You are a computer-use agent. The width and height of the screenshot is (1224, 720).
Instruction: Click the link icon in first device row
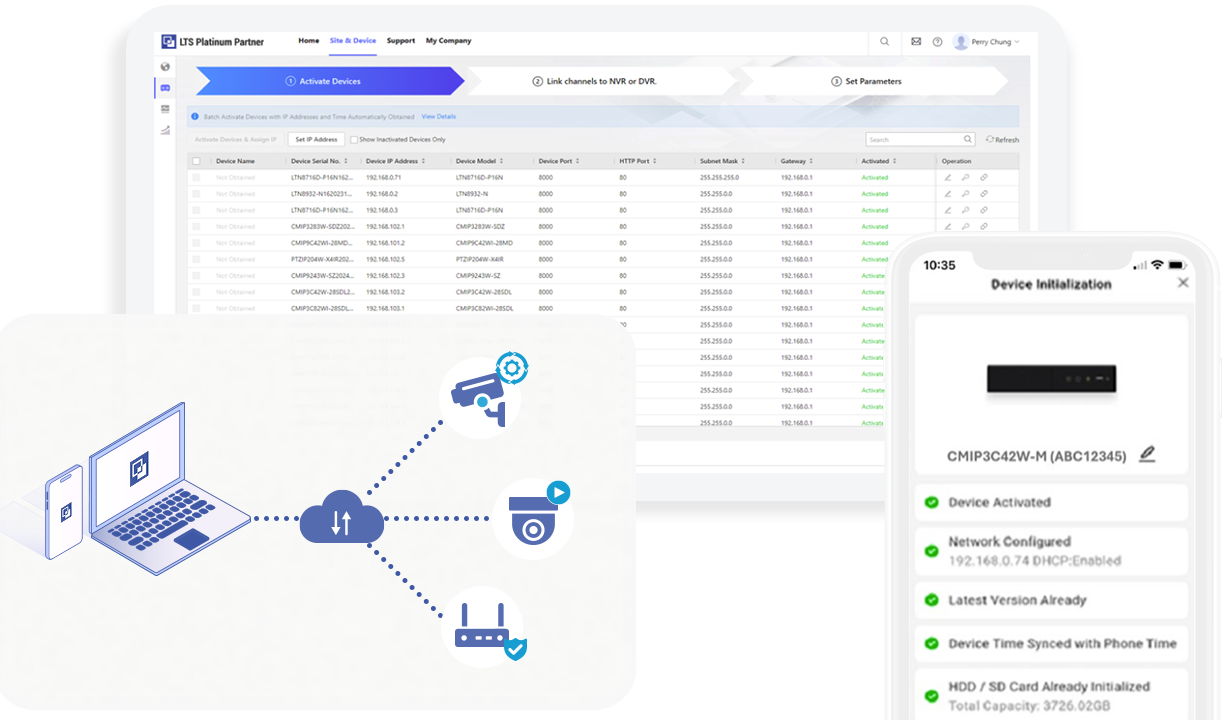(984, 178)
